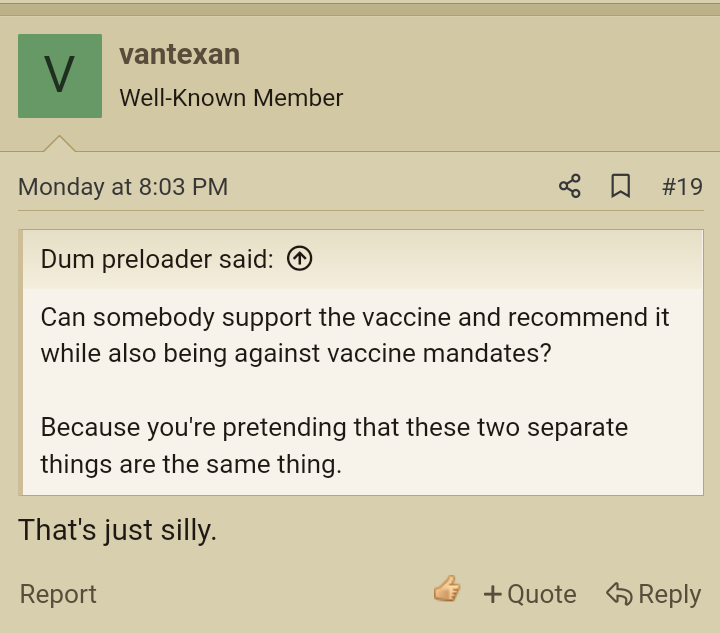Click the pointer notch below the avatar
The height and width of the screenshot is (633, 720).
click(60, 144)
